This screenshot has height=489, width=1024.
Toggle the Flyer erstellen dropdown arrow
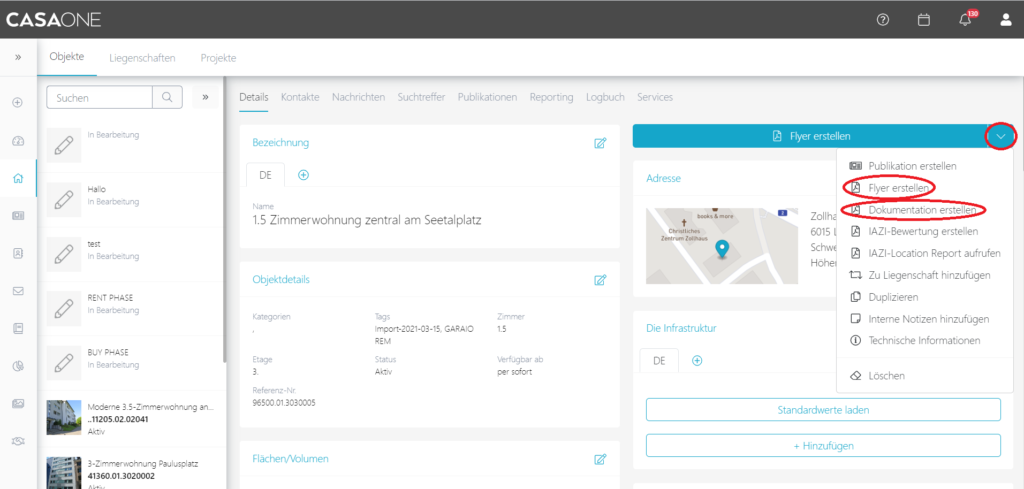pyautogui.click(x=1001, y=136)
